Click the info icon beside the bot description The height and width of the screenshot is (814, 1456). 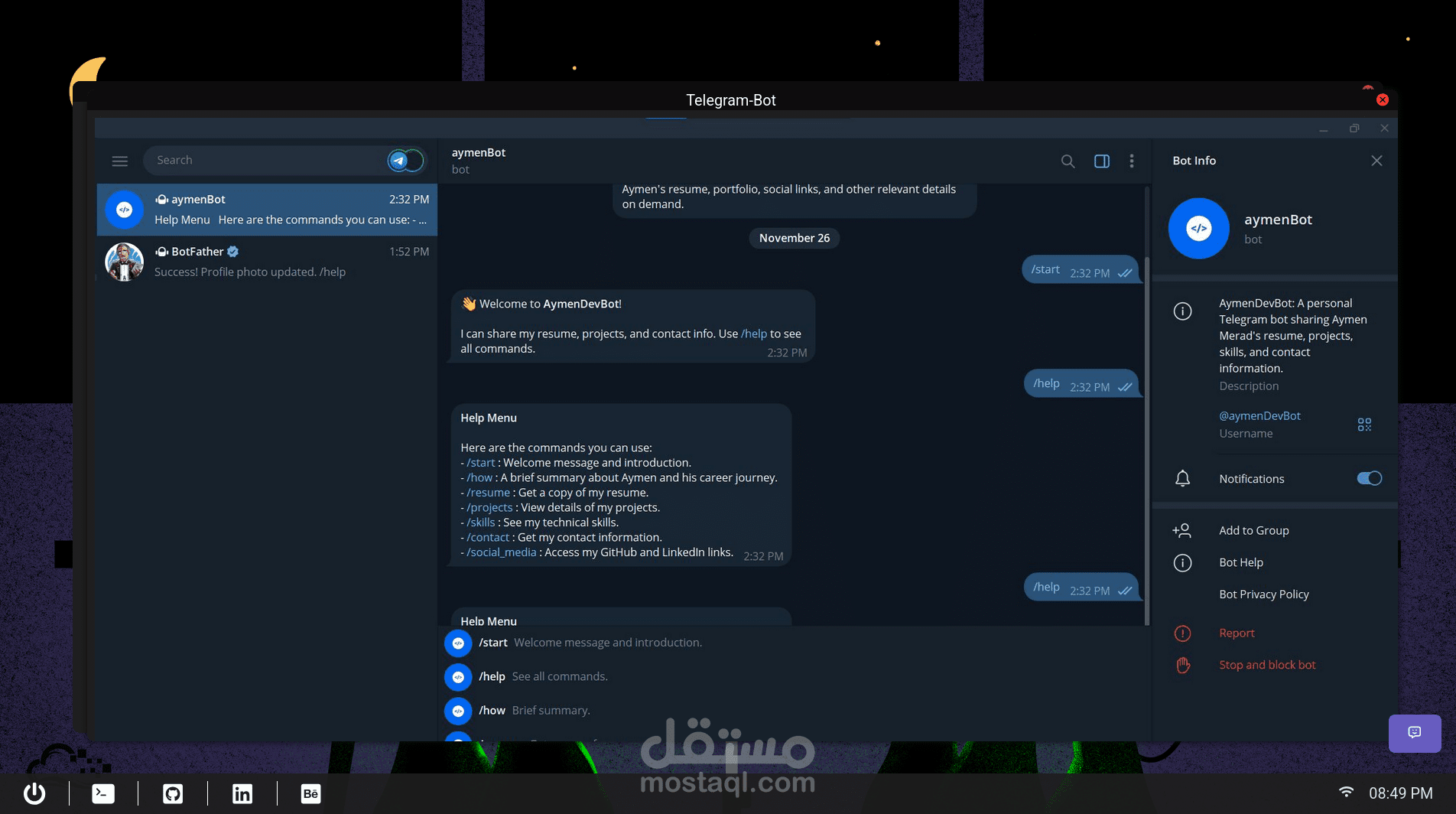(1182, 311)
